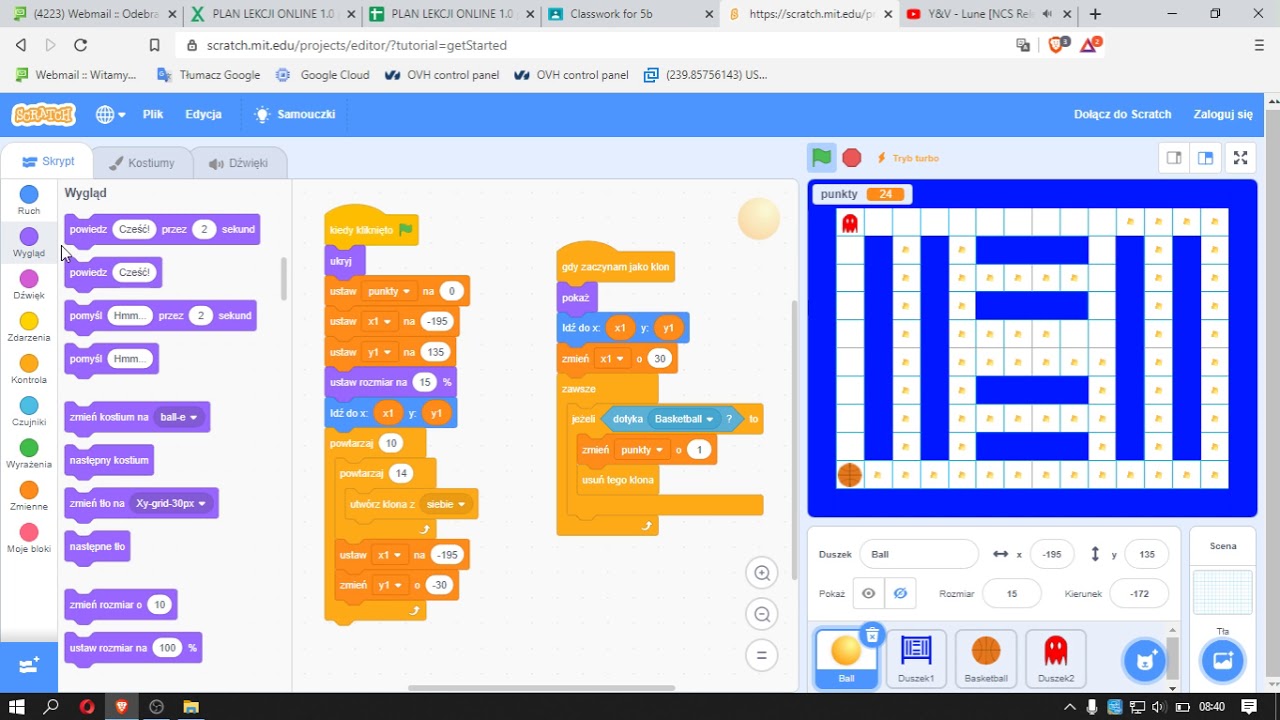Image resolution: width=1280 pixels, height=720 pixels.
Task: Click the green flag to start project
Action: tap(821, 158)
